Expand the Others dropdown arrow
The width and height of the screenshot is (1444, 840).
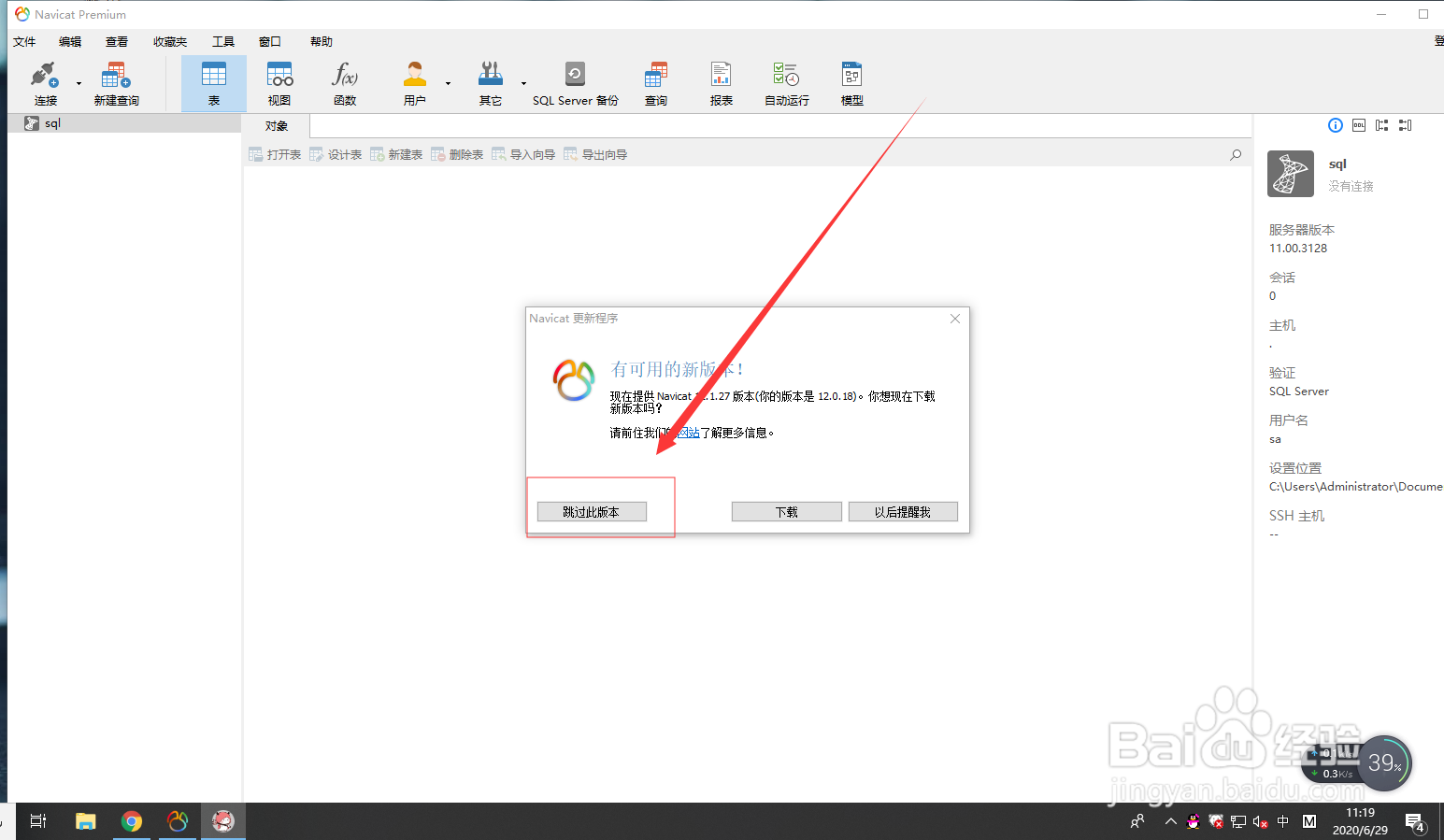coord(523,83)
